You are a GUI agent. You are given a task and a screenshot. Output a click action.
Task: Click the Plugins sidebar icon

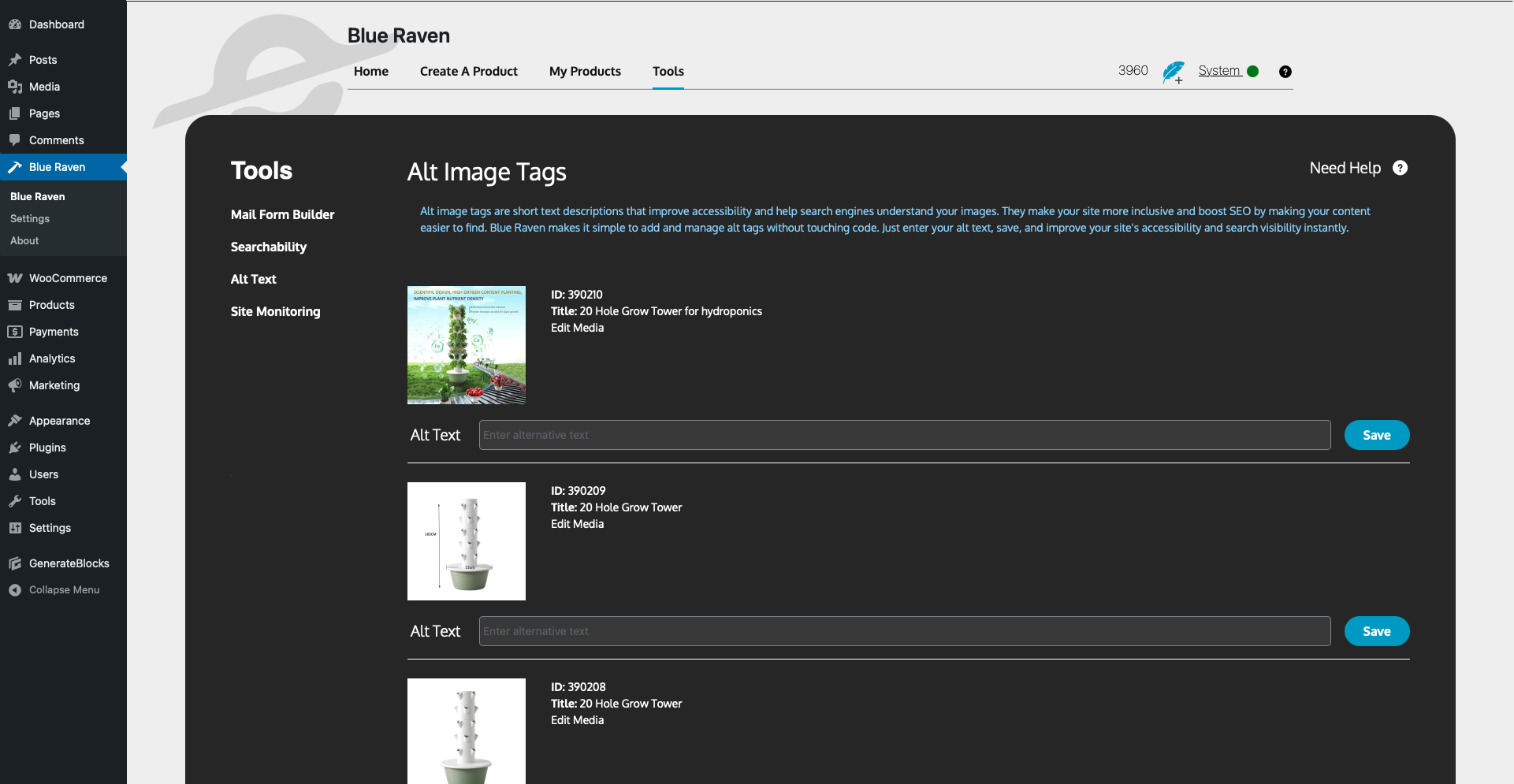(x=15, y=448)
